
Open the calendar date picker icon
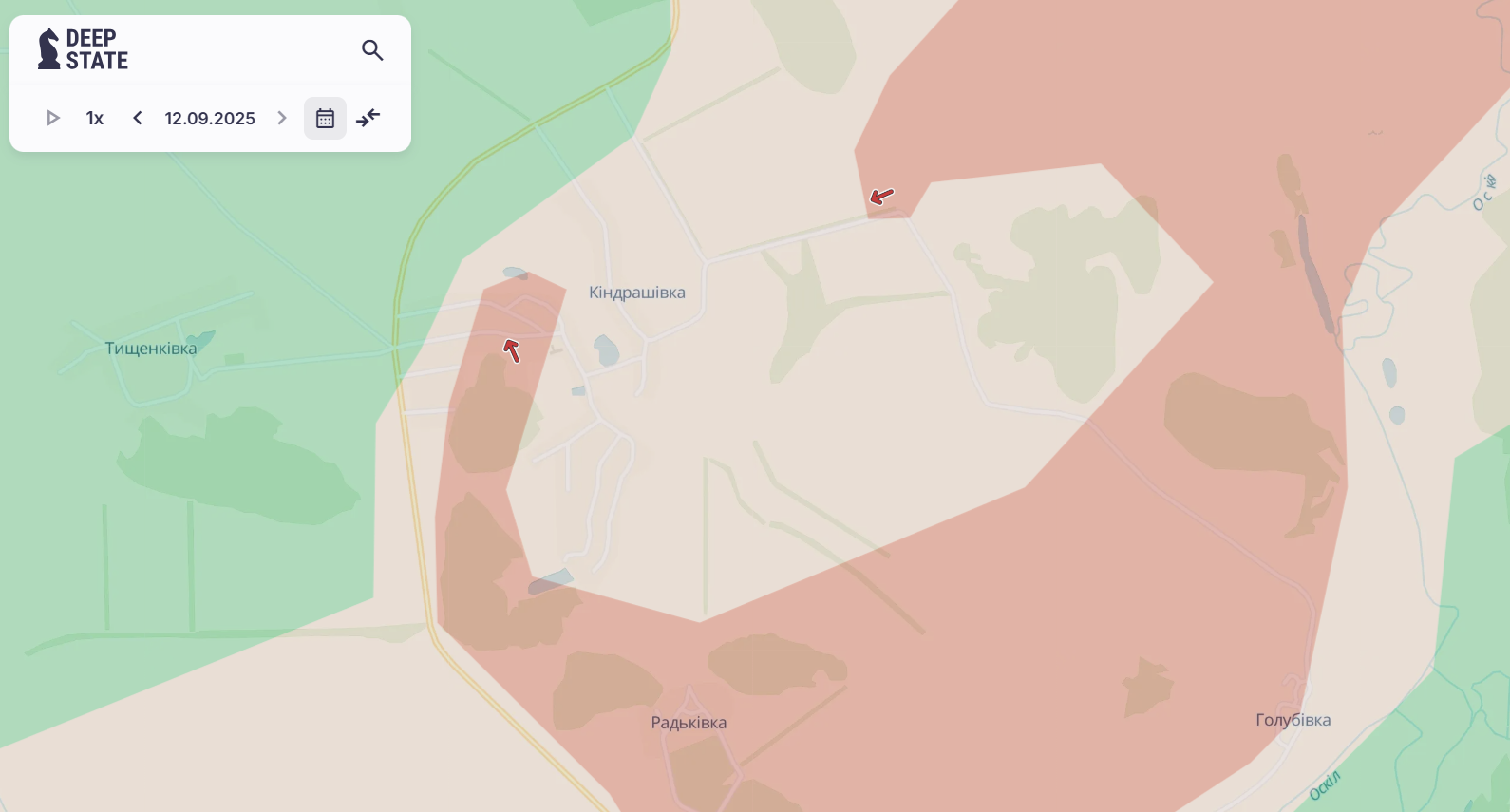(325, 118)
